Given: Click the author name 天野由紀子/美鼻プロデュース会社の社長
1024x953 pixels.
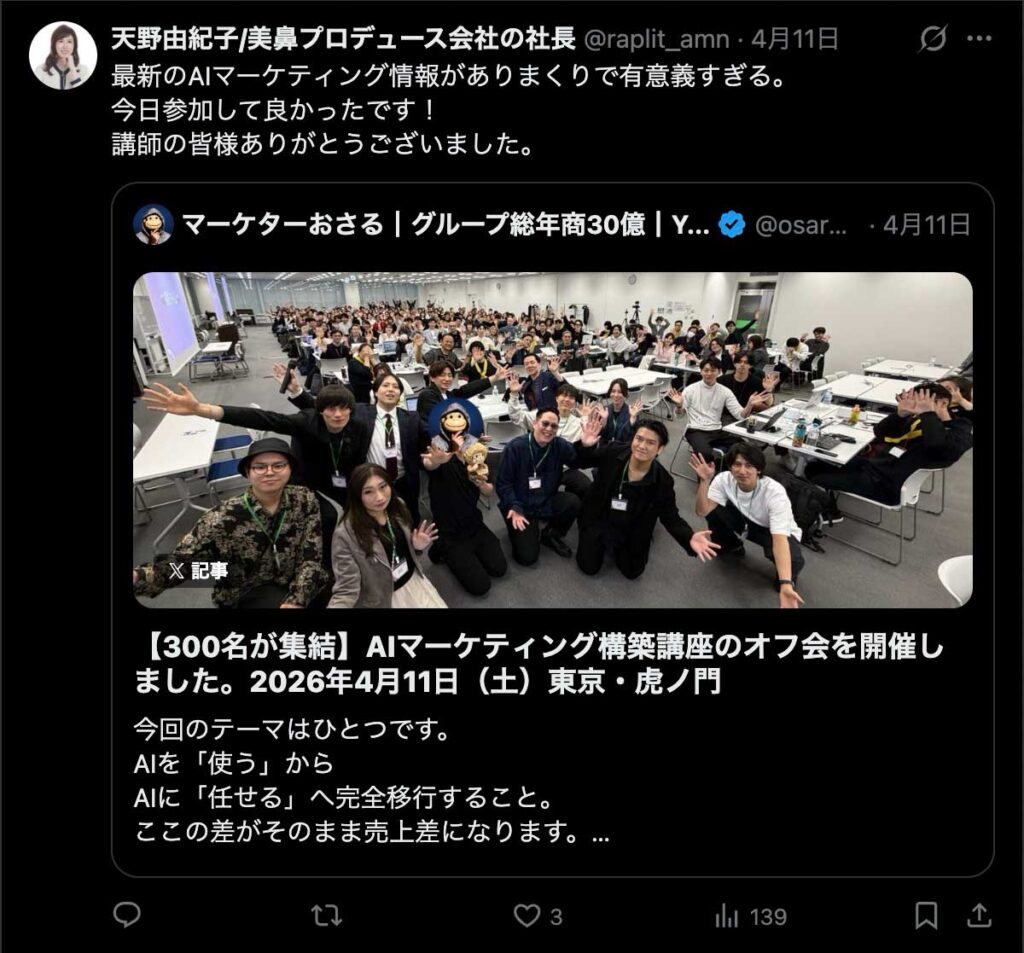Looking at the screenshot, I should 343,39.
